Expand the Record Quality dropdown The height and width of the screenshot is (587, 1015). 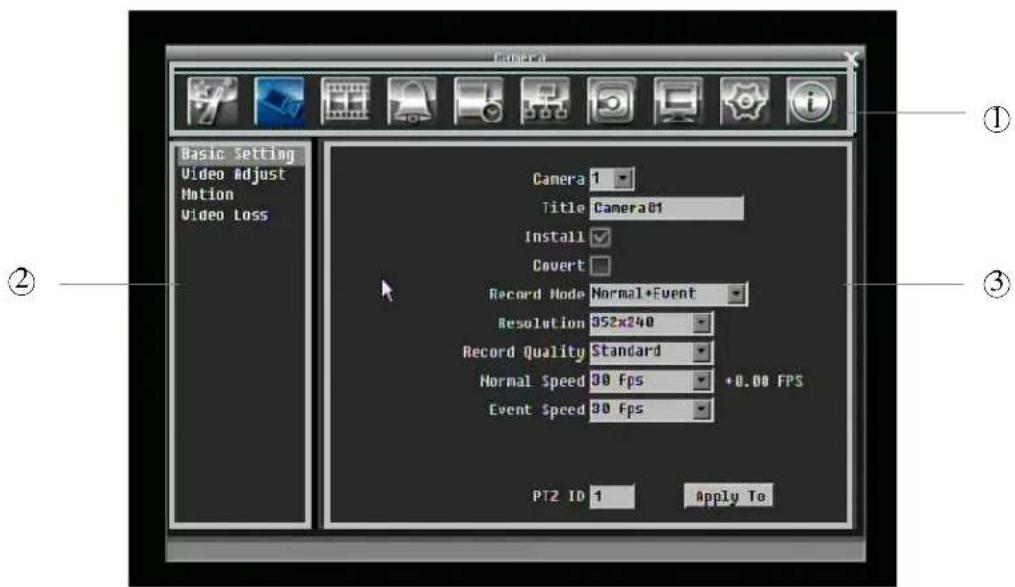point(651,351)
